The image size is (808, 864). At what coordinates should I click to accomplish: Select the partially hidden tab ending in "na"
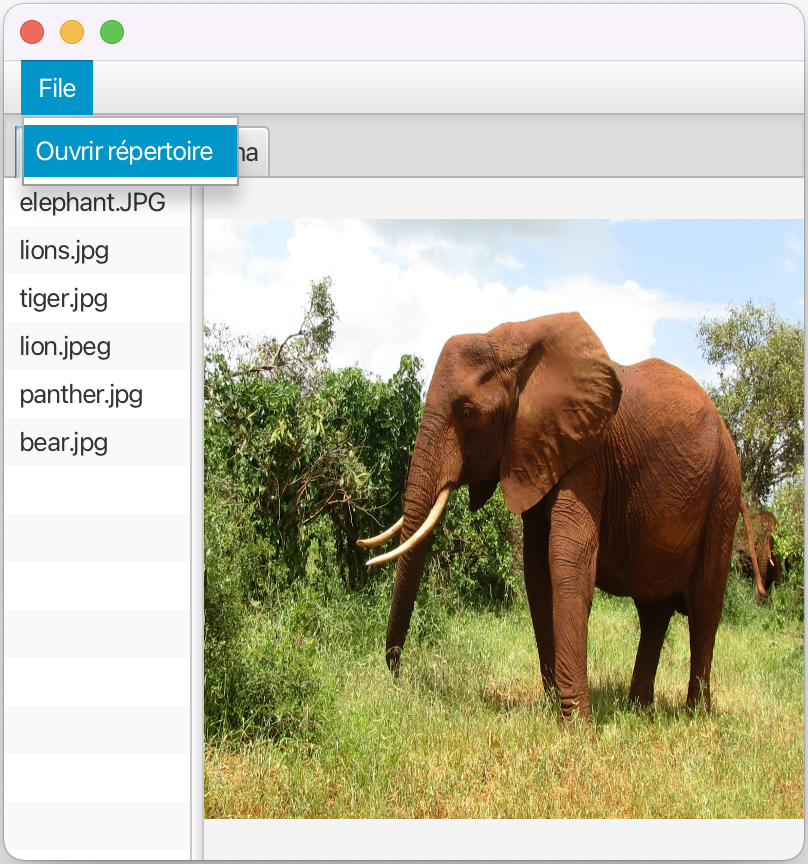point(252,153)
